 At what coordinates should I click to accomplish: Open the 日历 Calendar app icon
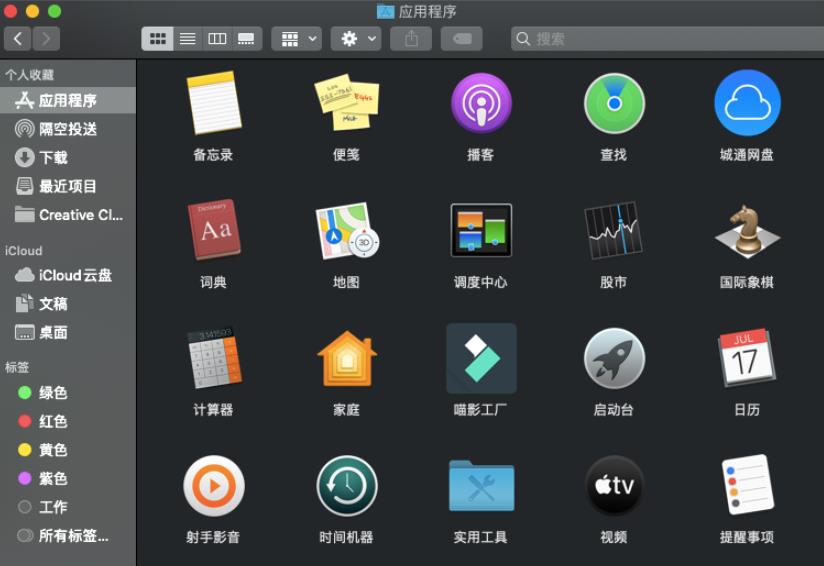pyautogui.click(x=747, y=357)
